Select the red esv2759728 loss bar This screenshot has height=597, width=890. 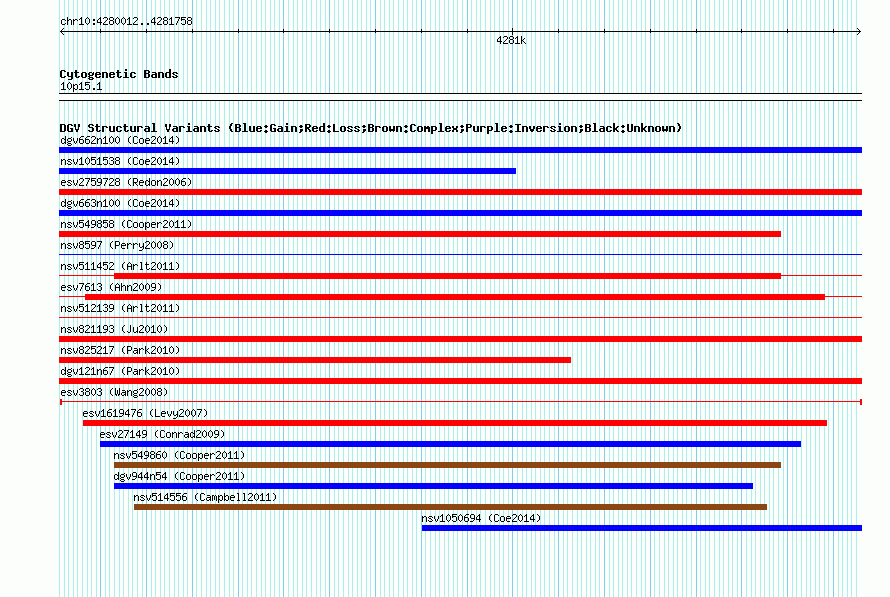(x=460, y=192)
